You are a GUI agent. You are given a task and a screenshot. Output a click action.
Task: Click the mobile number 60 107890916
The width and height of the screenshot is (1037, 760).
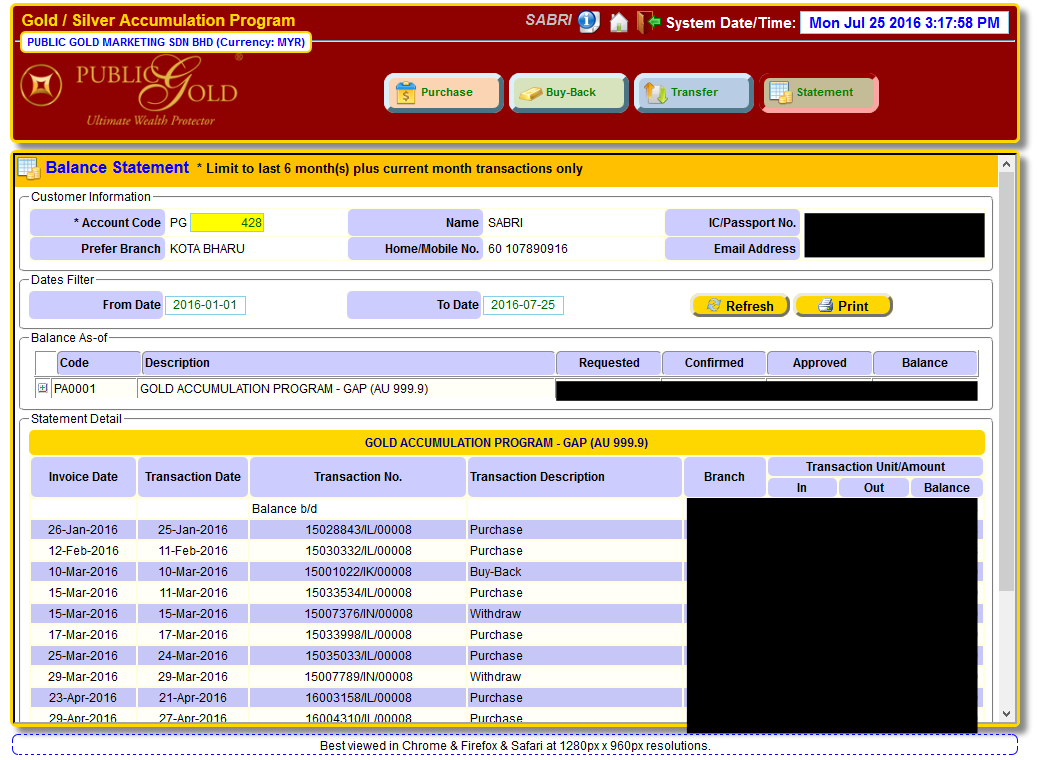tap(528, 249)
